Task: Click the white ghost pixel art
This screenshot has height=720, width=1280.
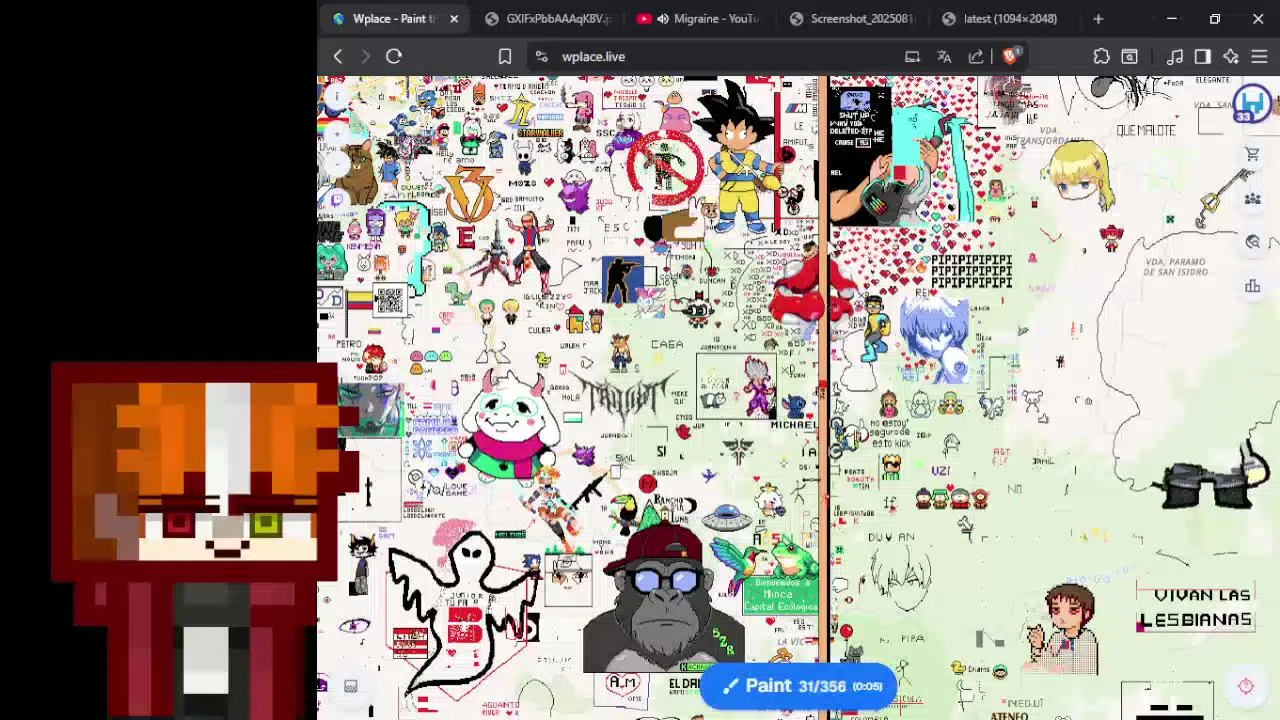Action: 463,610
